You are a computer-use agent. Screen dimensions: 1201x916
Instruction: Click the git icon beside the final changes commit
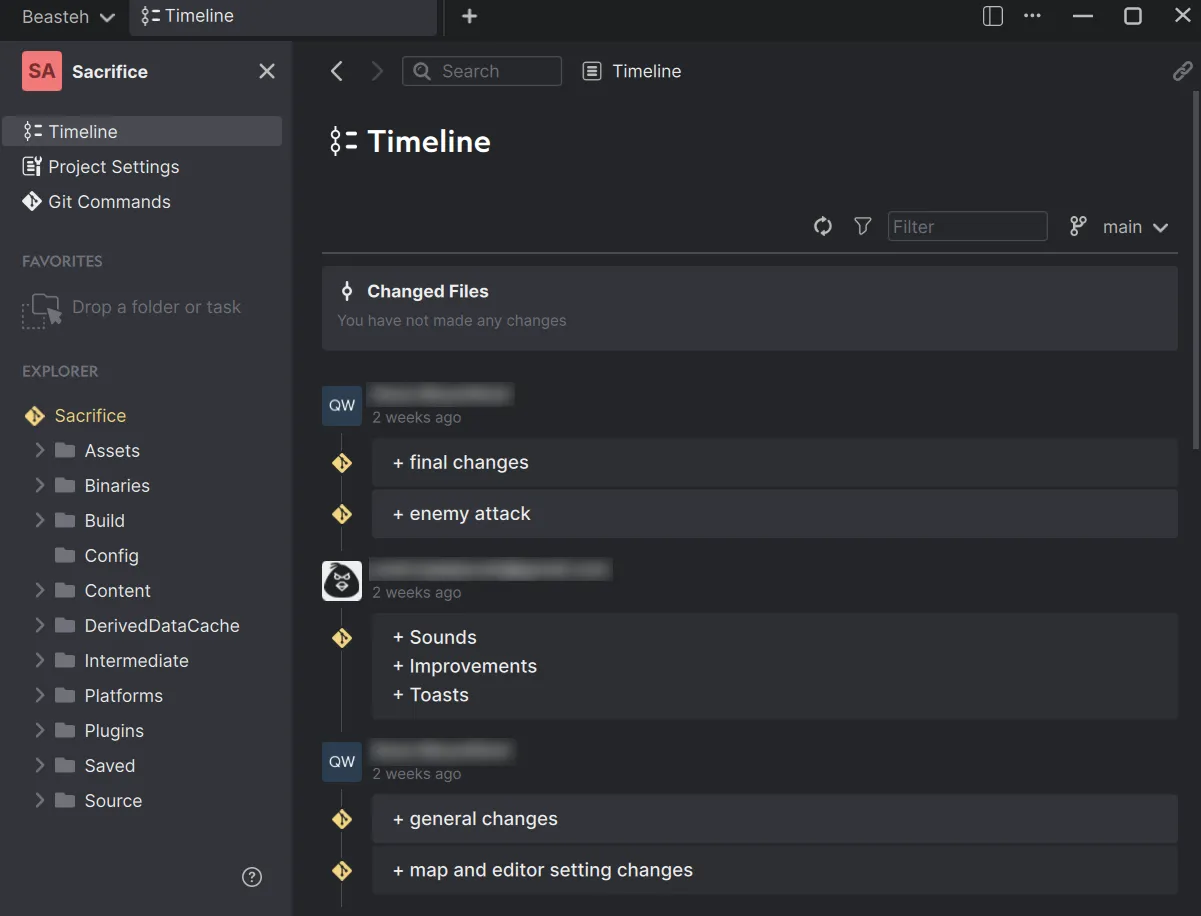[341, 462]
